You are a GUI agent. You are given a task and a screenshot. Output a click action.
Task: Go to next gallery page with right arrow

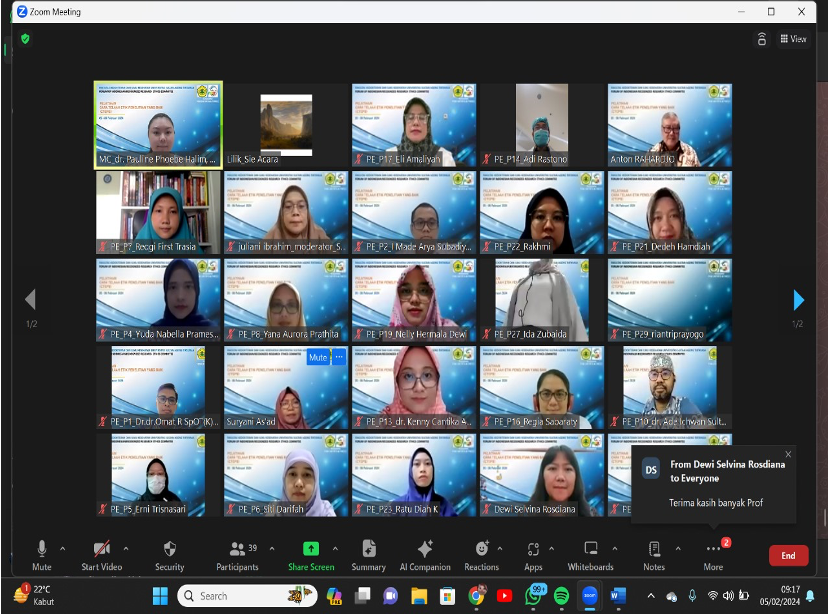click(798, 300)
